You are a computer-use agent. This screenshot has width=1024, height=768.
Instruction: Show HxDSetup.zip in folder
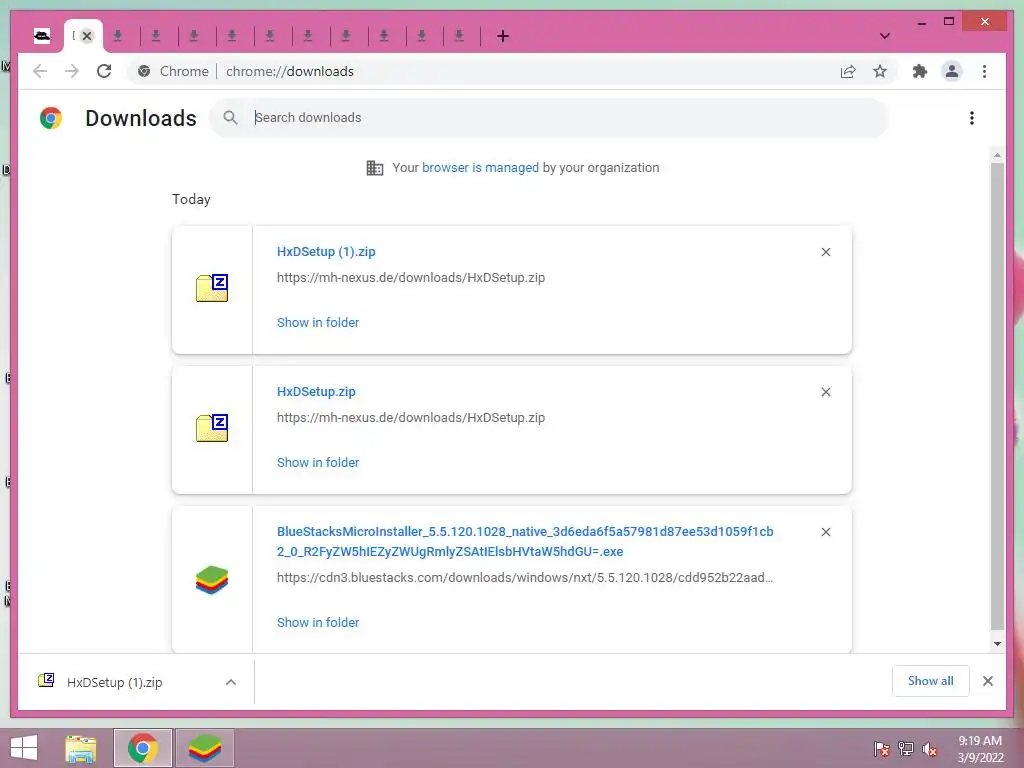318,462
